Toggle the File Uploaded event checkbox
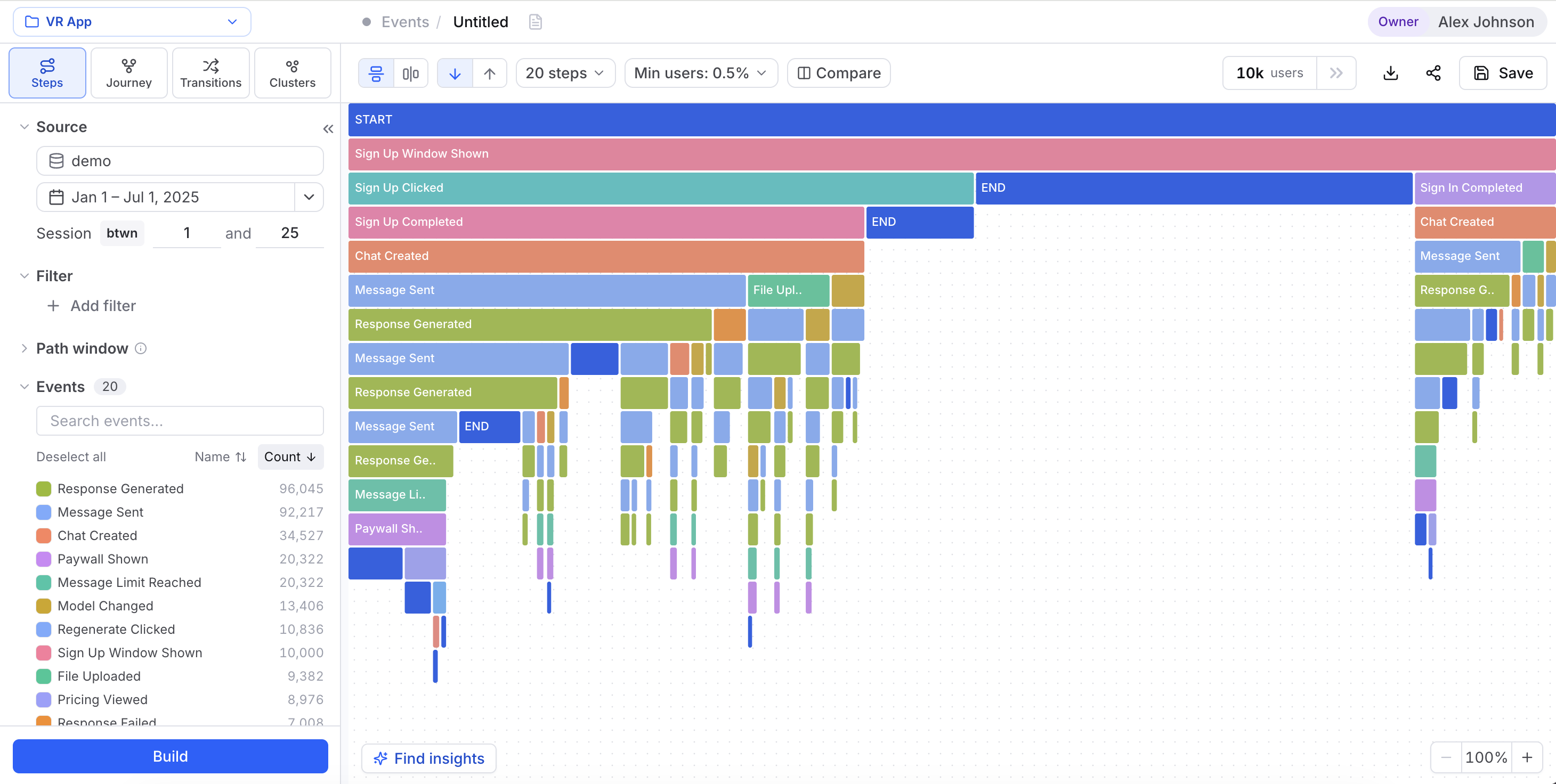The height and width of the screenshot is (784, 1556). click(44, 676)
